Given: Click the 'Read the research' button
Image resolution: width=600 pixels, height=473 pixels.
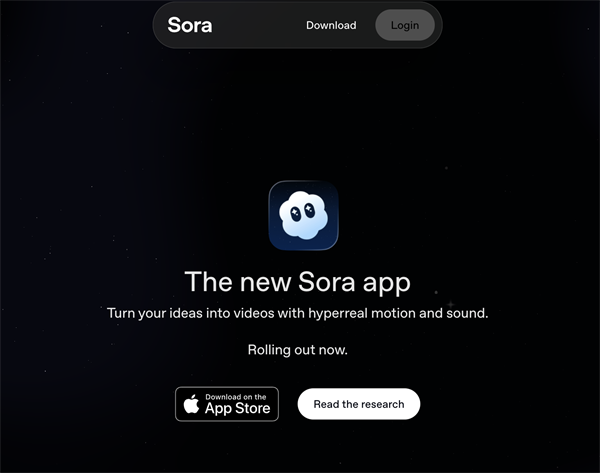Looking at the screenshot, I should point(359,404).
